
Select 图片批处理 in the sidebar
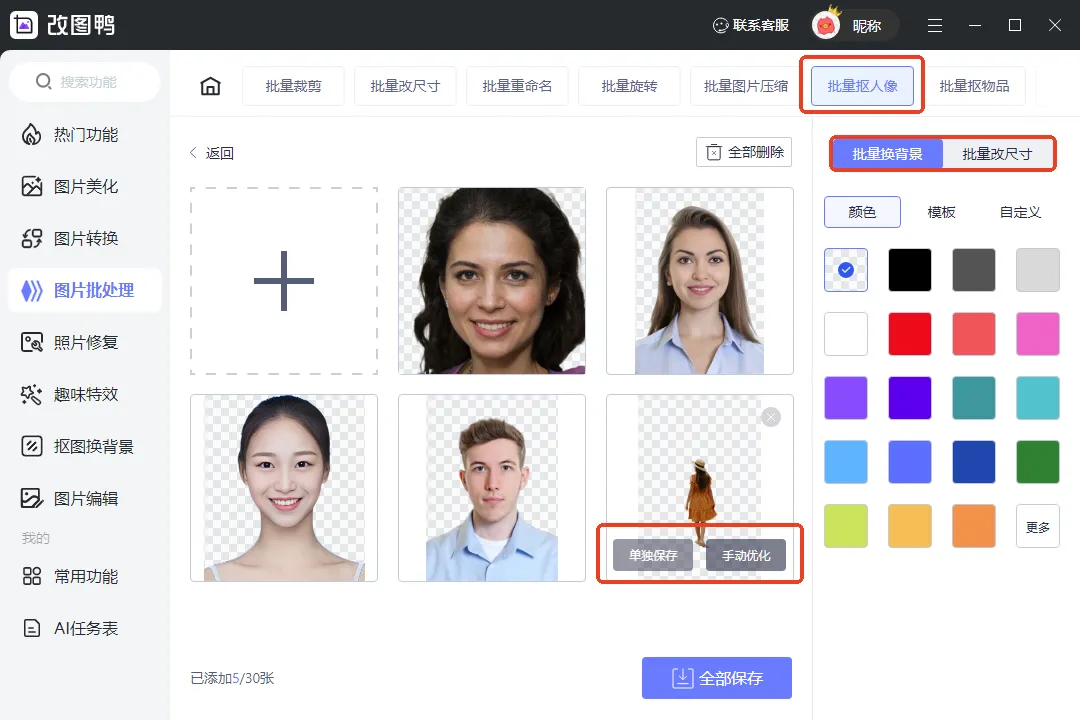[x=85, y=290]
